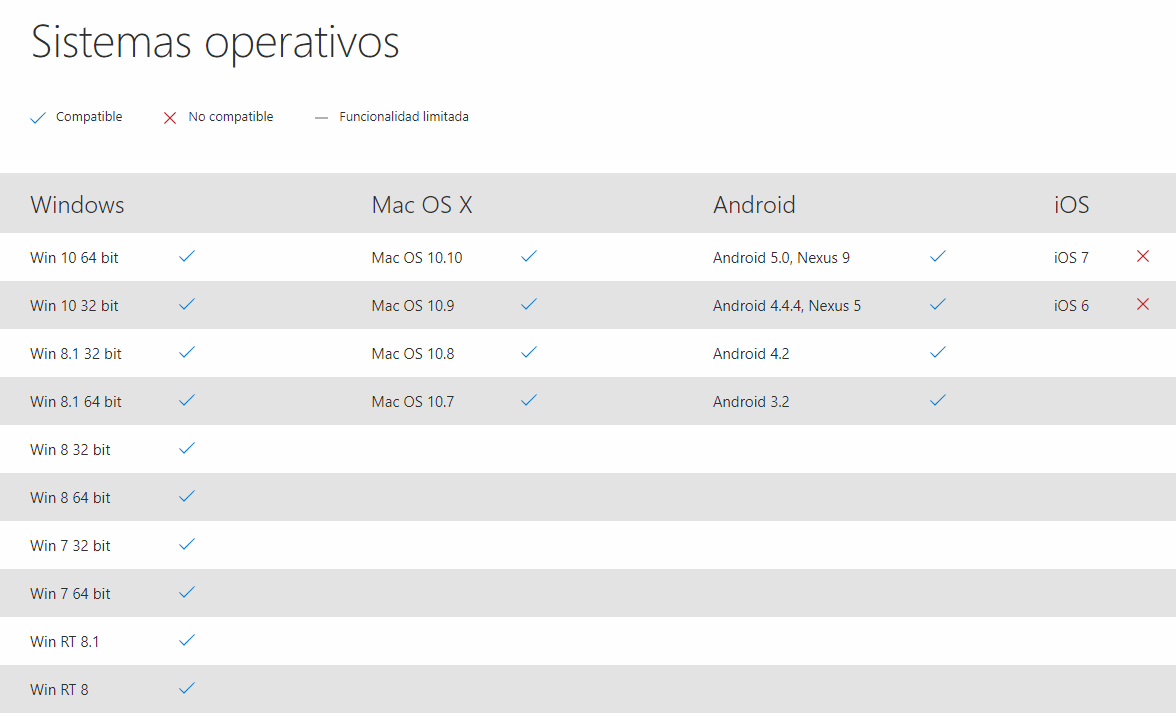The width and height of the screenshot is (1176, 717).
Task: Select the Win 8 32 bit text
Action: click(70, 450)
